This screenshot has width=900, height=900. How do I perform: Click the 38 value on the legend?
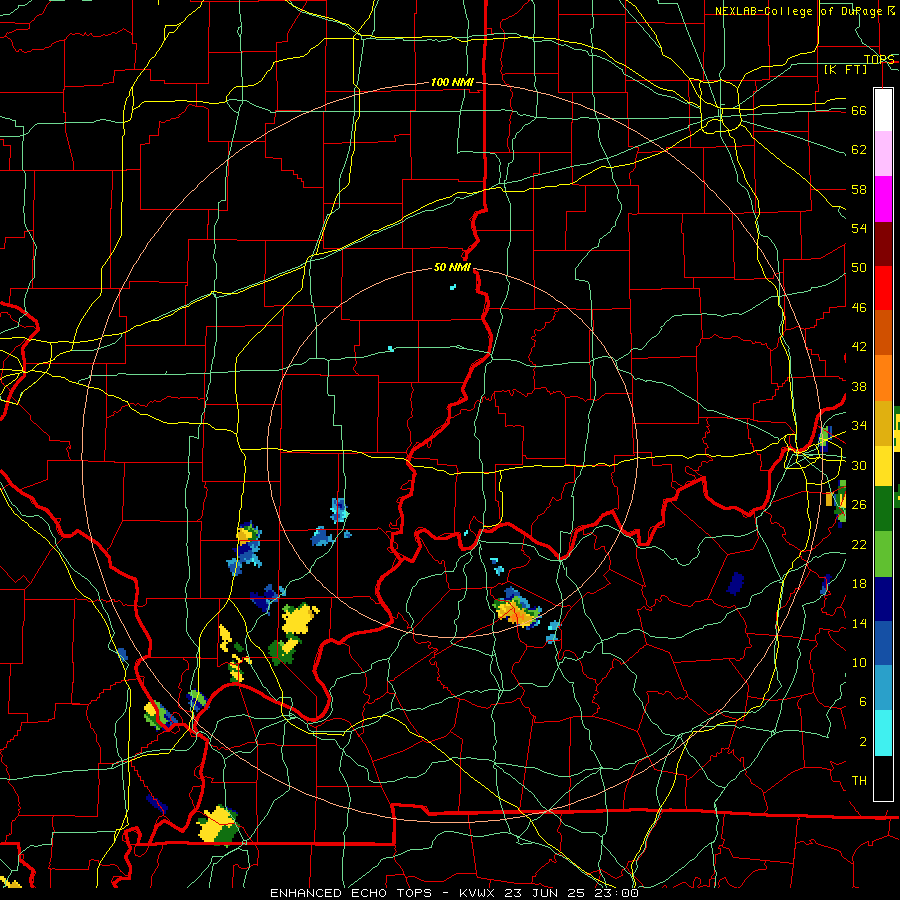click(x=859, y=386)
